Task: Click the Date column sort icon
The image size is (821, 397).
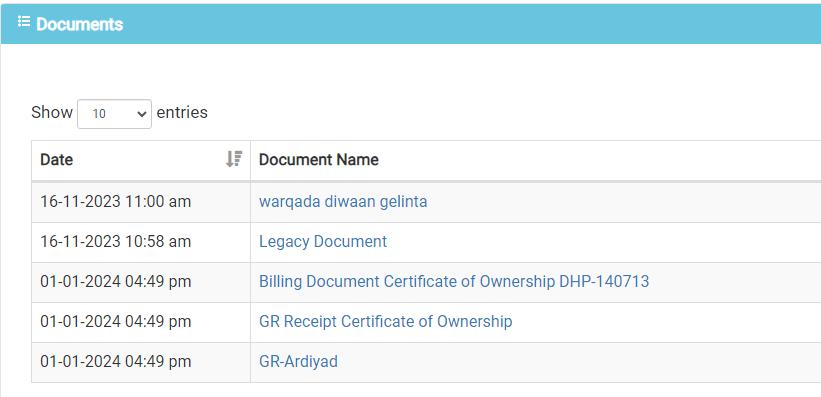Action: click(x=234, y=159)
